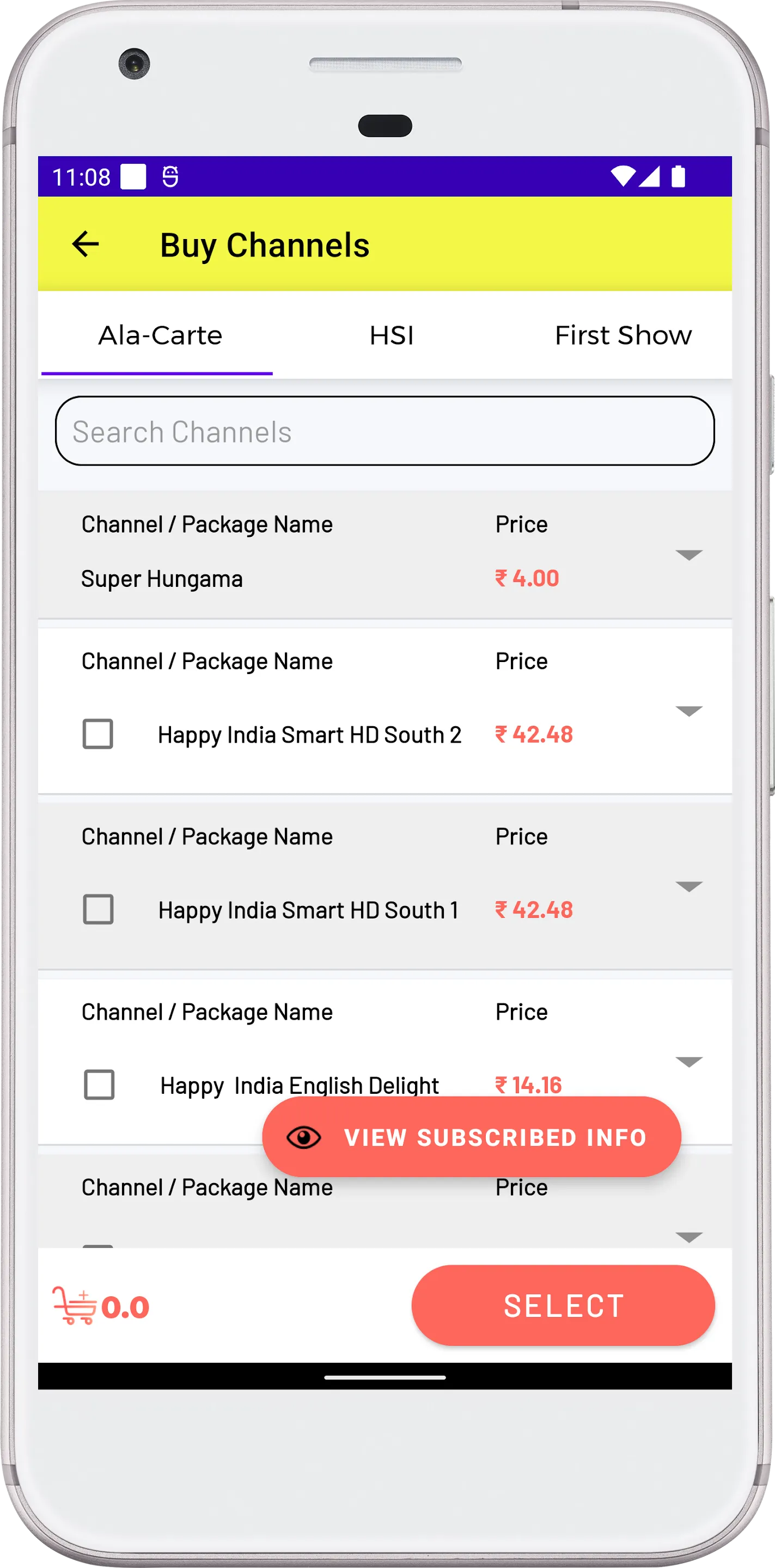This screenshot has height=1568, width=775.
Task: Expand Happy India Smart HD South 2 details
Action: pos(689,711)
